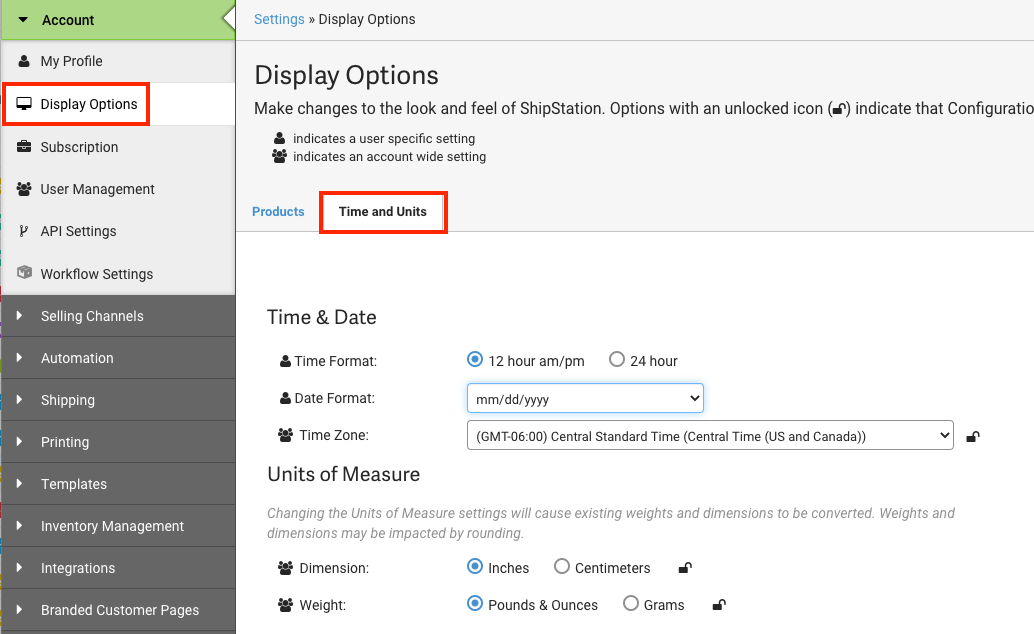1034x634 pixels.
Task: Click the User Management people icon
Action: [x=24, y=189]
